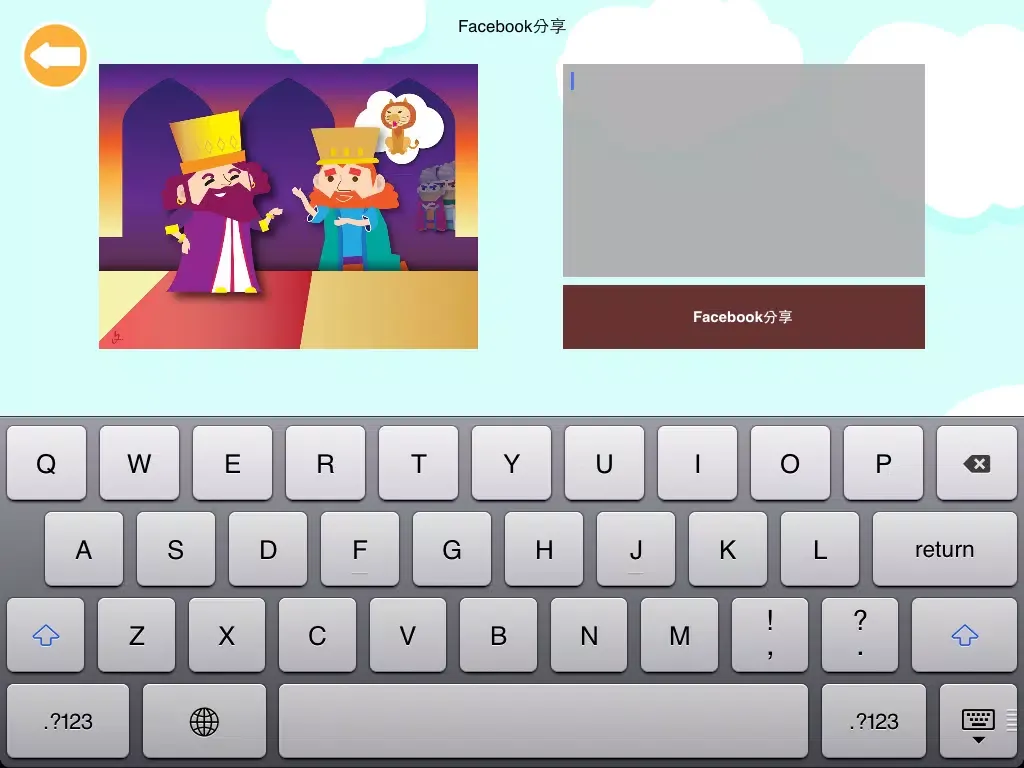Tap the globe language switch key
This screenshot has width=1024, height=768.
pyautogui.click(x=204, y=721)
